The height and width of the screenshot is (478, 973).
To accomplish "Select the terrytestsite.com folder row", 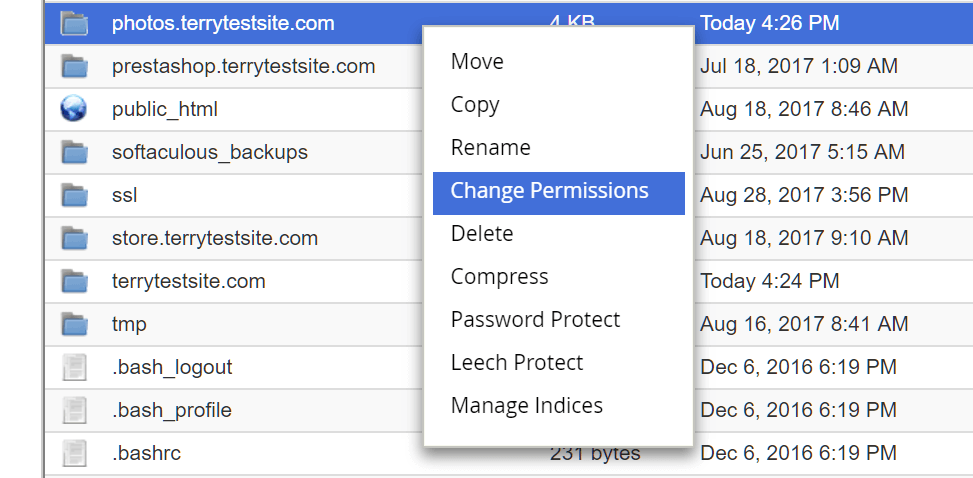I will click(508, 281).
